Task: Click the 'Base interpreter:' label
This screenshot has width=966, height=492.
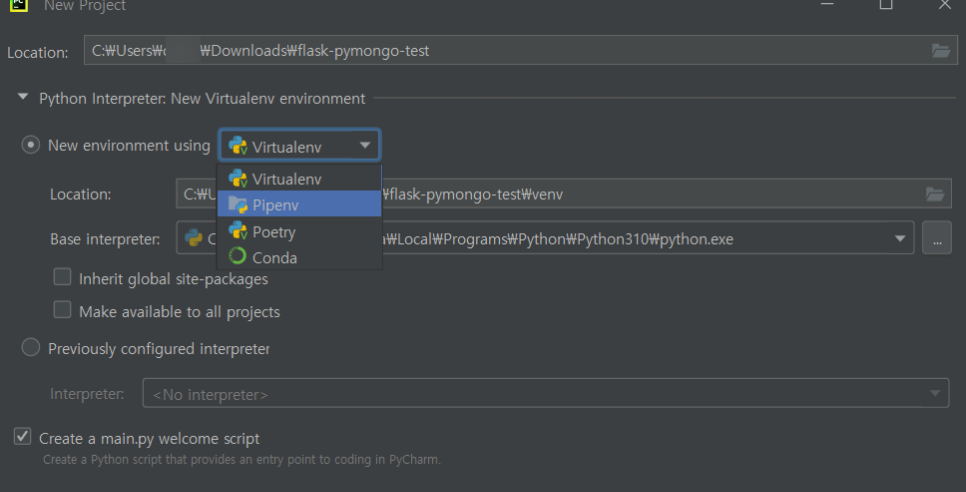Action: (x=105, y=239)
